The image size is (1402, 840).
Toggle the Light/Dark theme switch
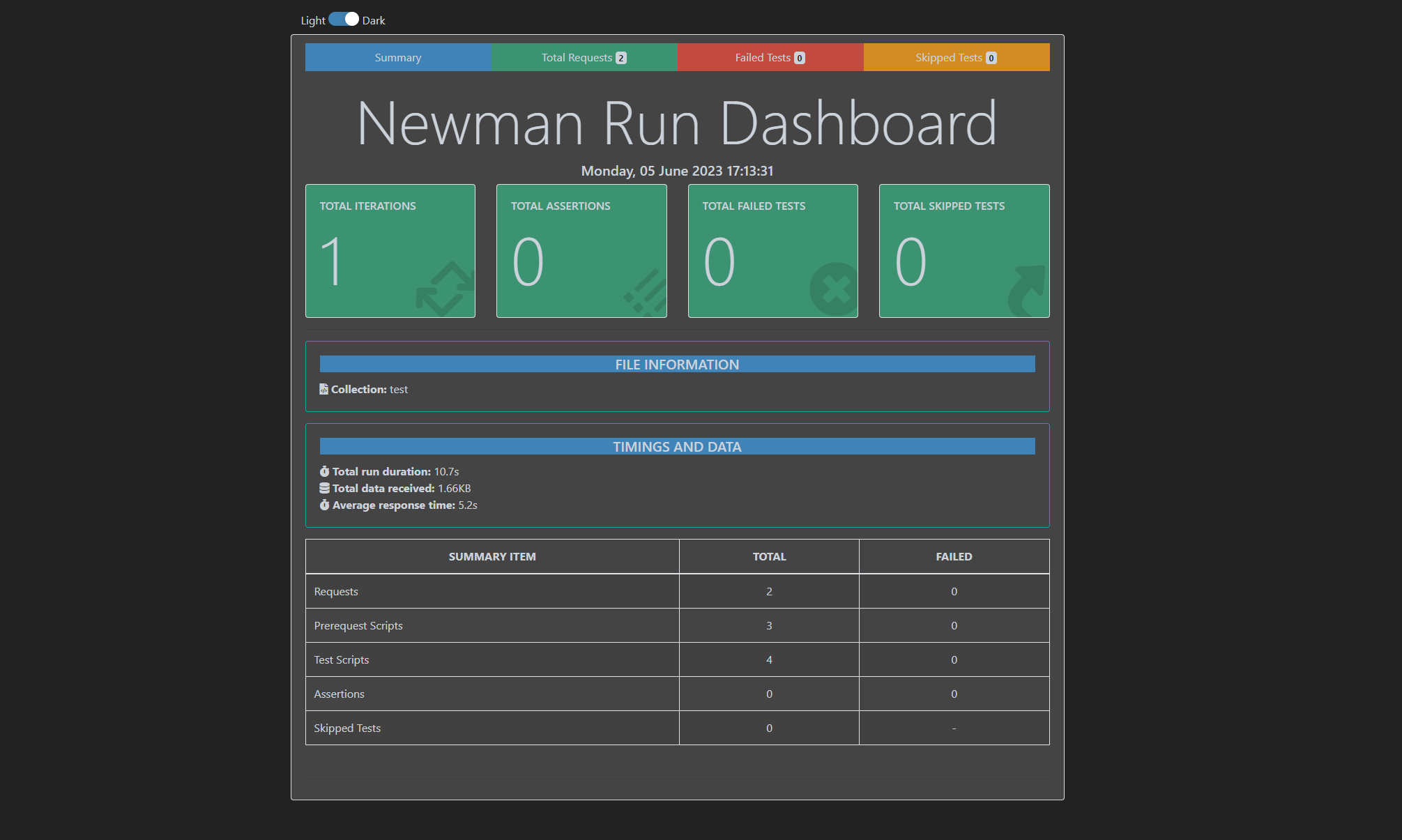pyautogui.click(x=344, y=20)
